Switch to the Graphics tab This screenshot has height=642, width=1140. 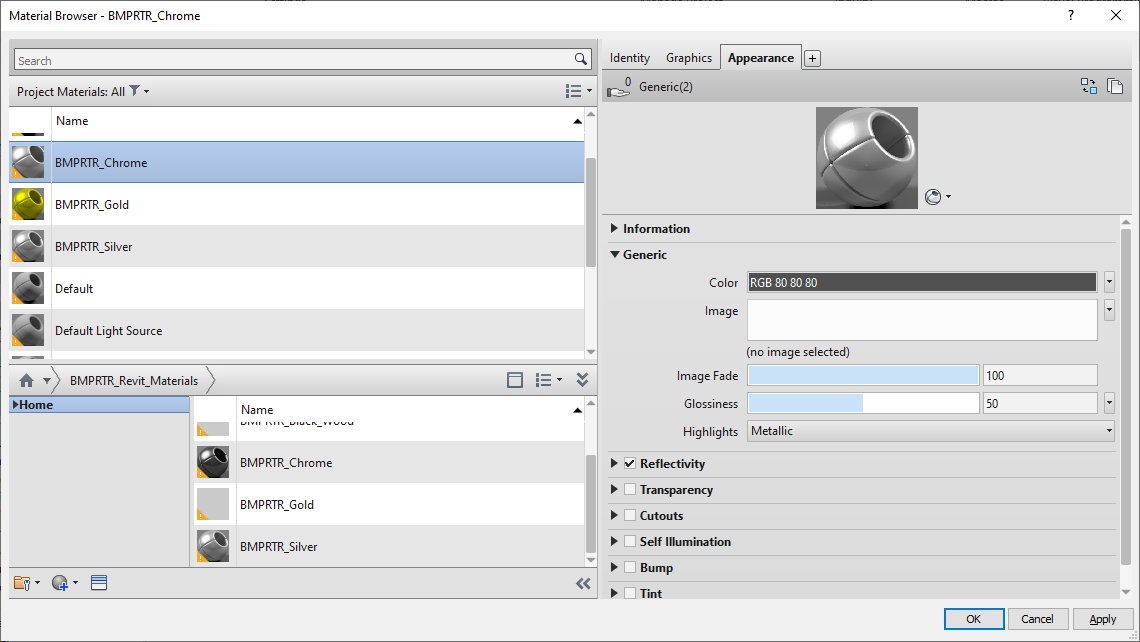pyautogui.click(x=689, y=57)
